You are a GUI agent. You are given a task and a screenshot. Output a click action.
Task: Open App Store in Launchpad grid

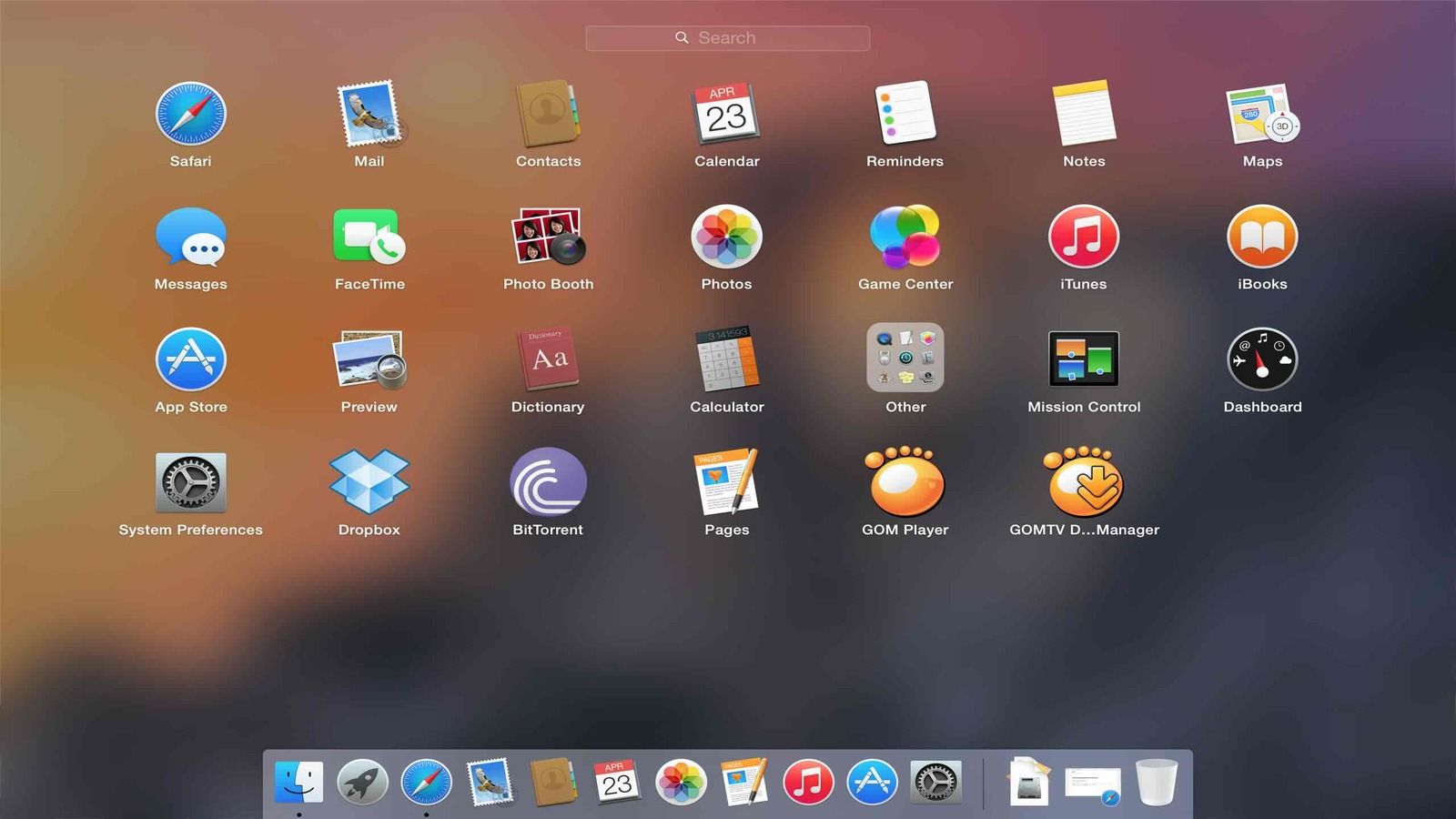[x=190, y=359]
